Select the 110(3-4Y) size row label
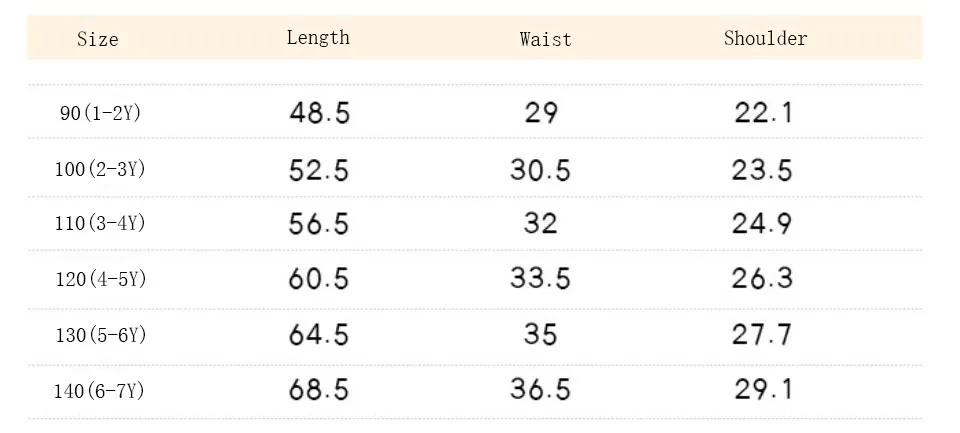Image resolution: width=960 pixels, height=433 pixels. point(100,224)
